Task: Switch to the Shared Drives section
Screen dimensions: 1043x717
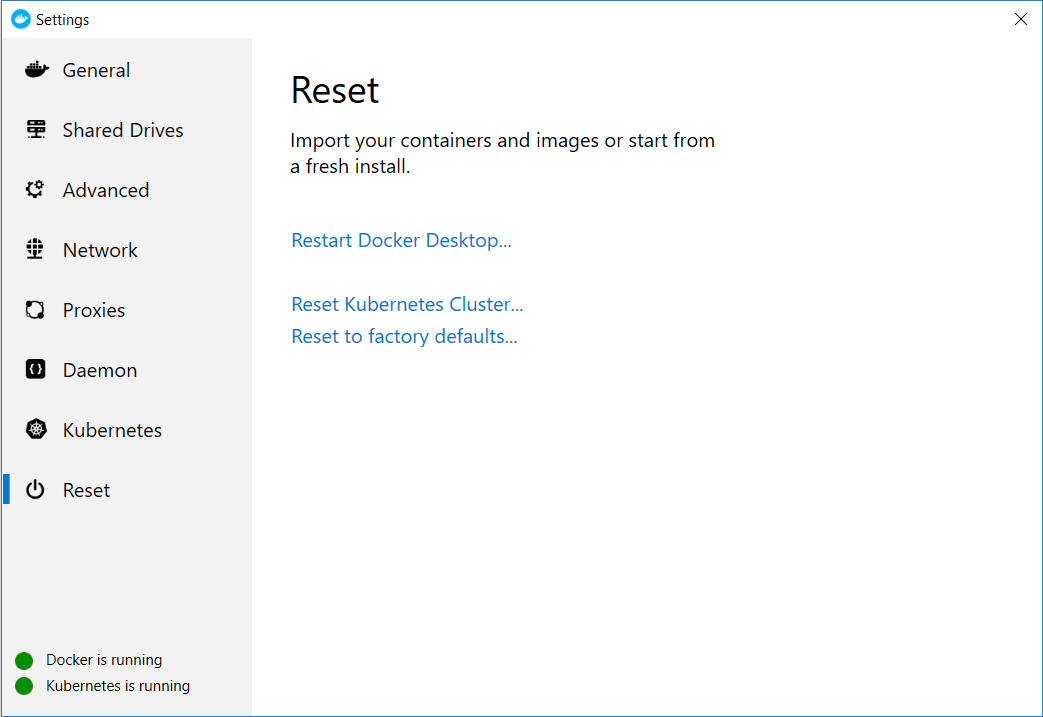Action: 123,129
